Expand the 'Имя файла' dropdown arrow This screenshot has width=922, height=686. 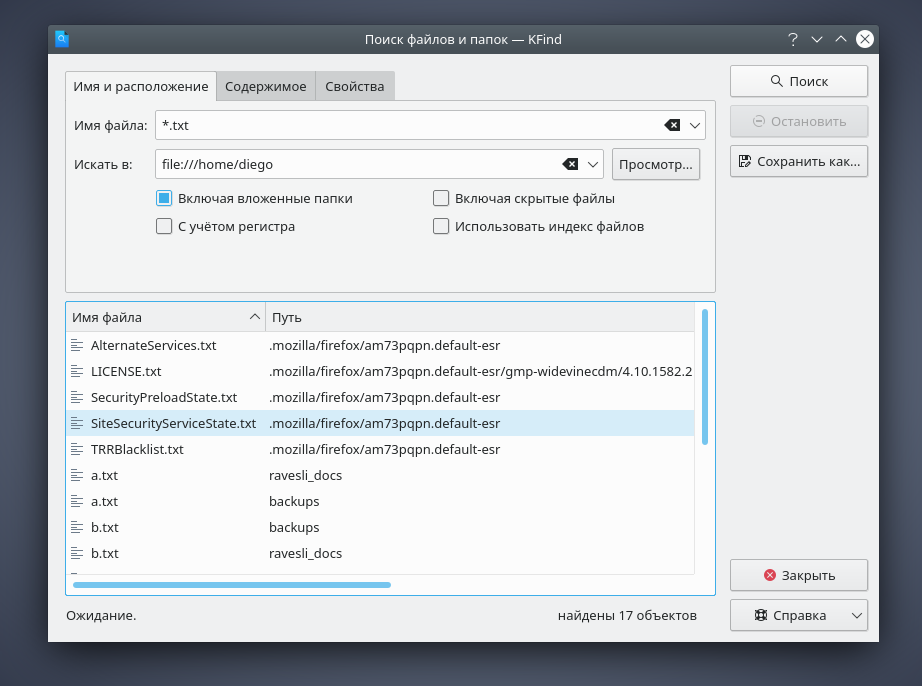[x=695, y=125]
